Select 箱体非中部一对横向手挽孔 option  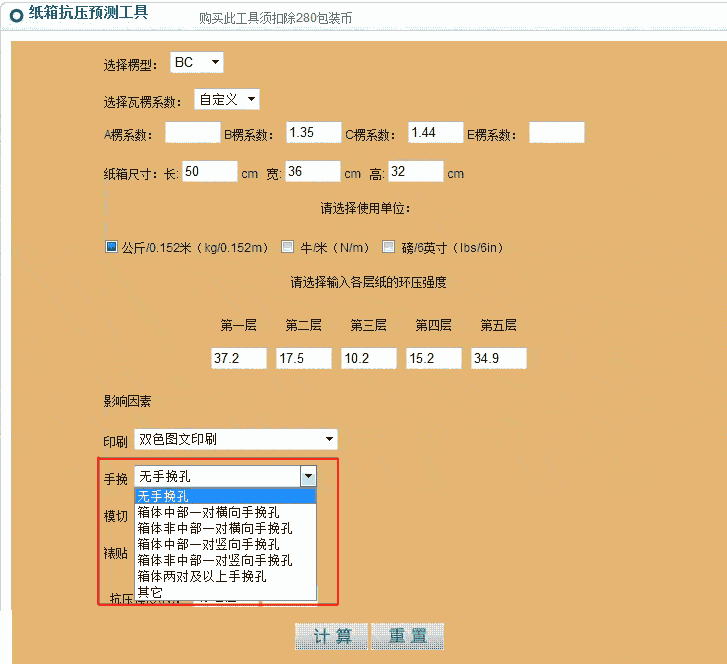click(x=225, y=528)
